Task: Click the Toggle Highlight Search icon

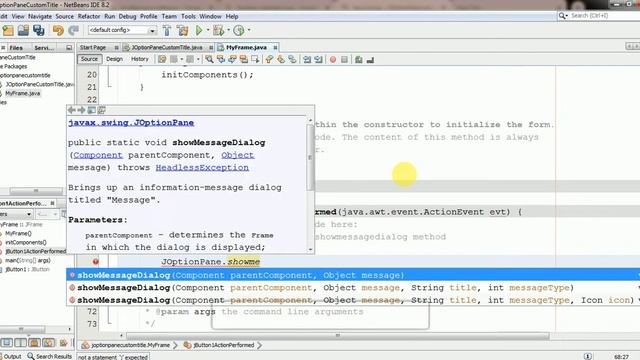Action: 244,60
